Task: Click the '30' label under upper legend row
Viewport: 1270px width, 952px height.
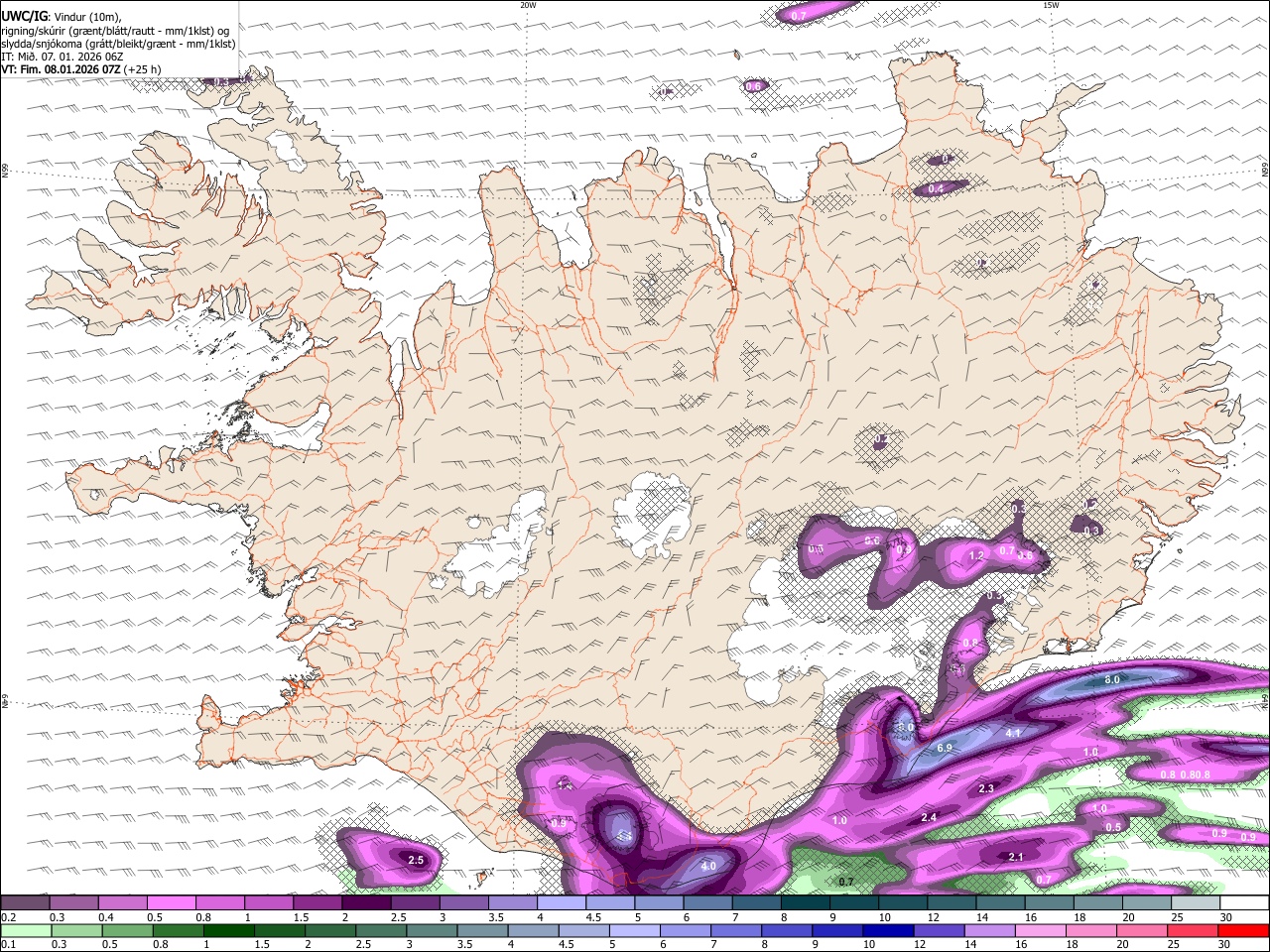Action: point(1226,917)
